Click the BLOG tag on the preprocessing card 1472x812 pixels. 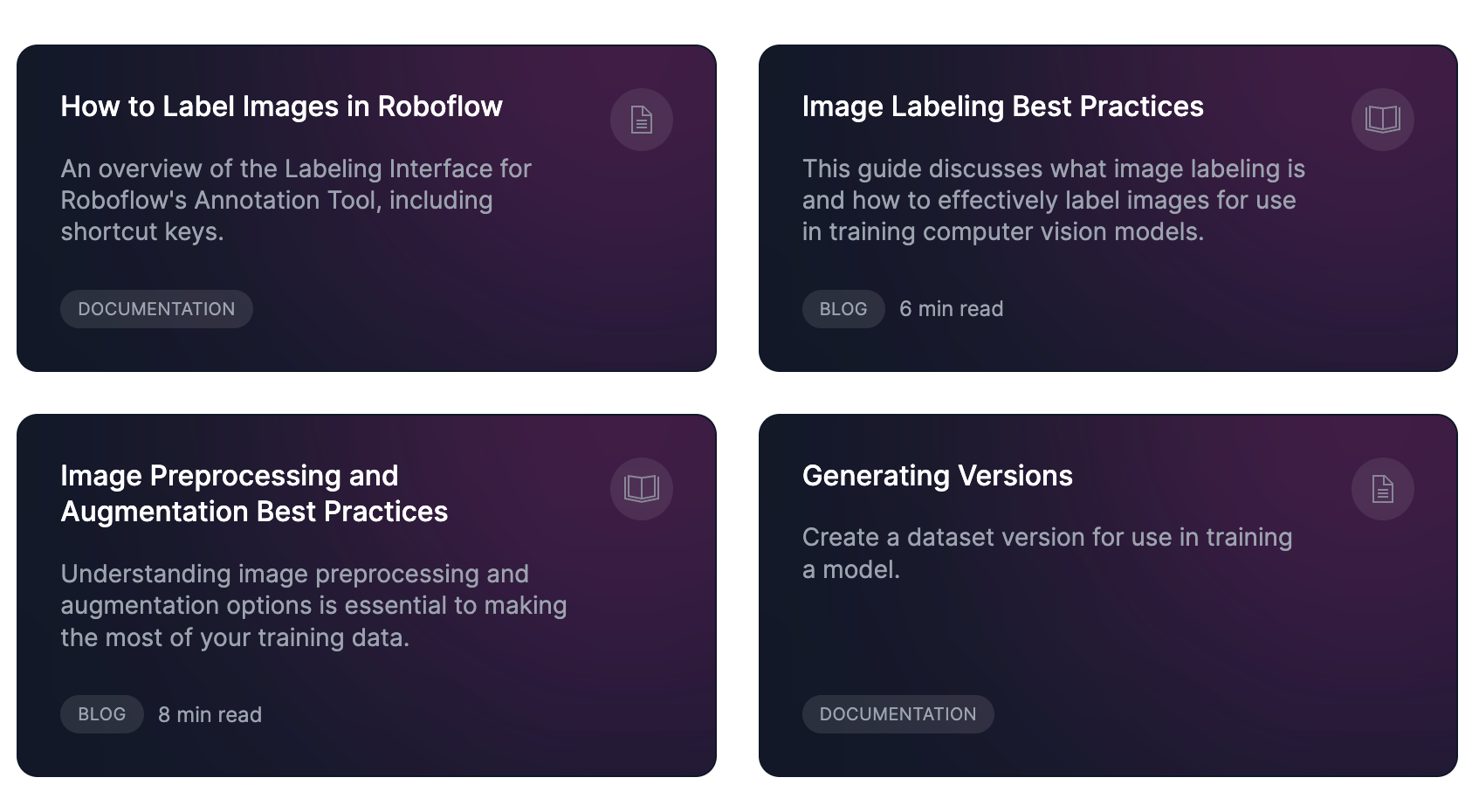101,713
